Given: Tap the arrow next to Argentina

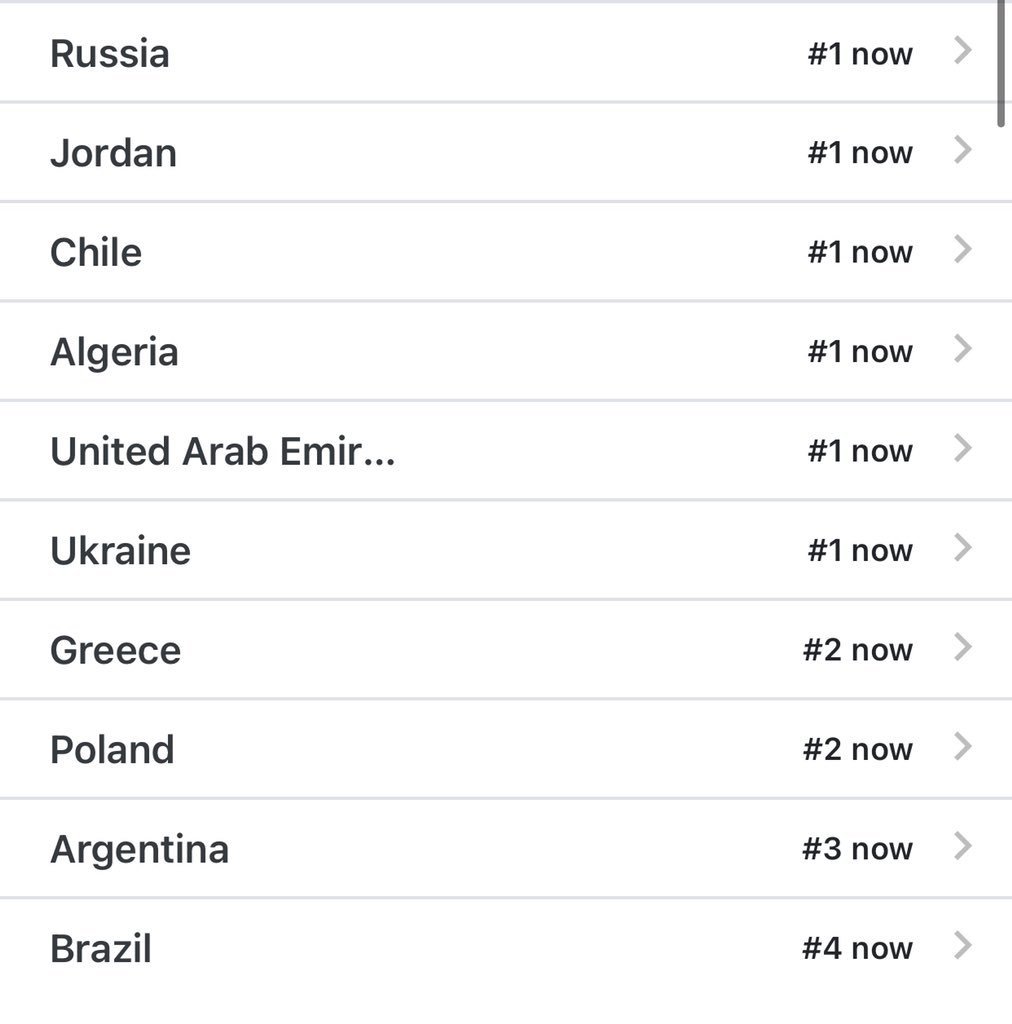Looking at the screenshot, I should 962,846.
